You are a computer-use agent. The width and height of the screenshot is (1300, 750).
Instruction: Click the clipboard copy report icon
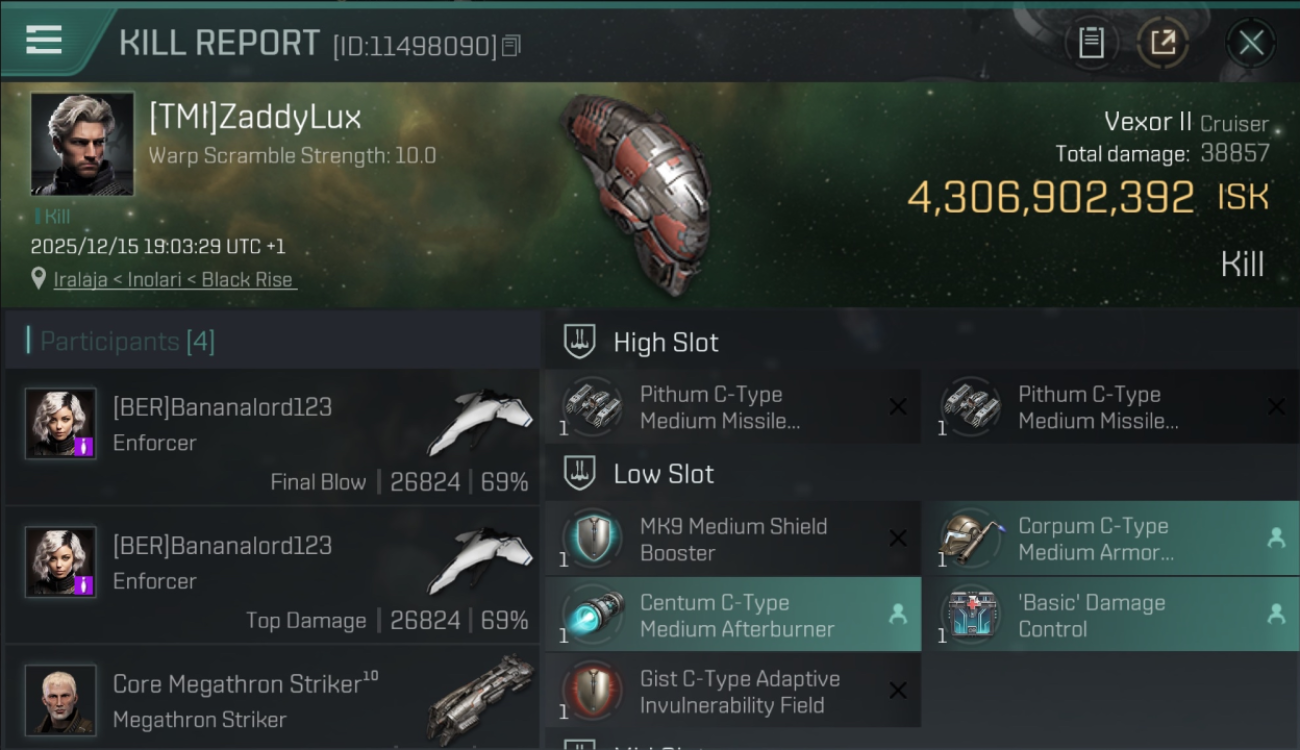tap(1091, 42)
